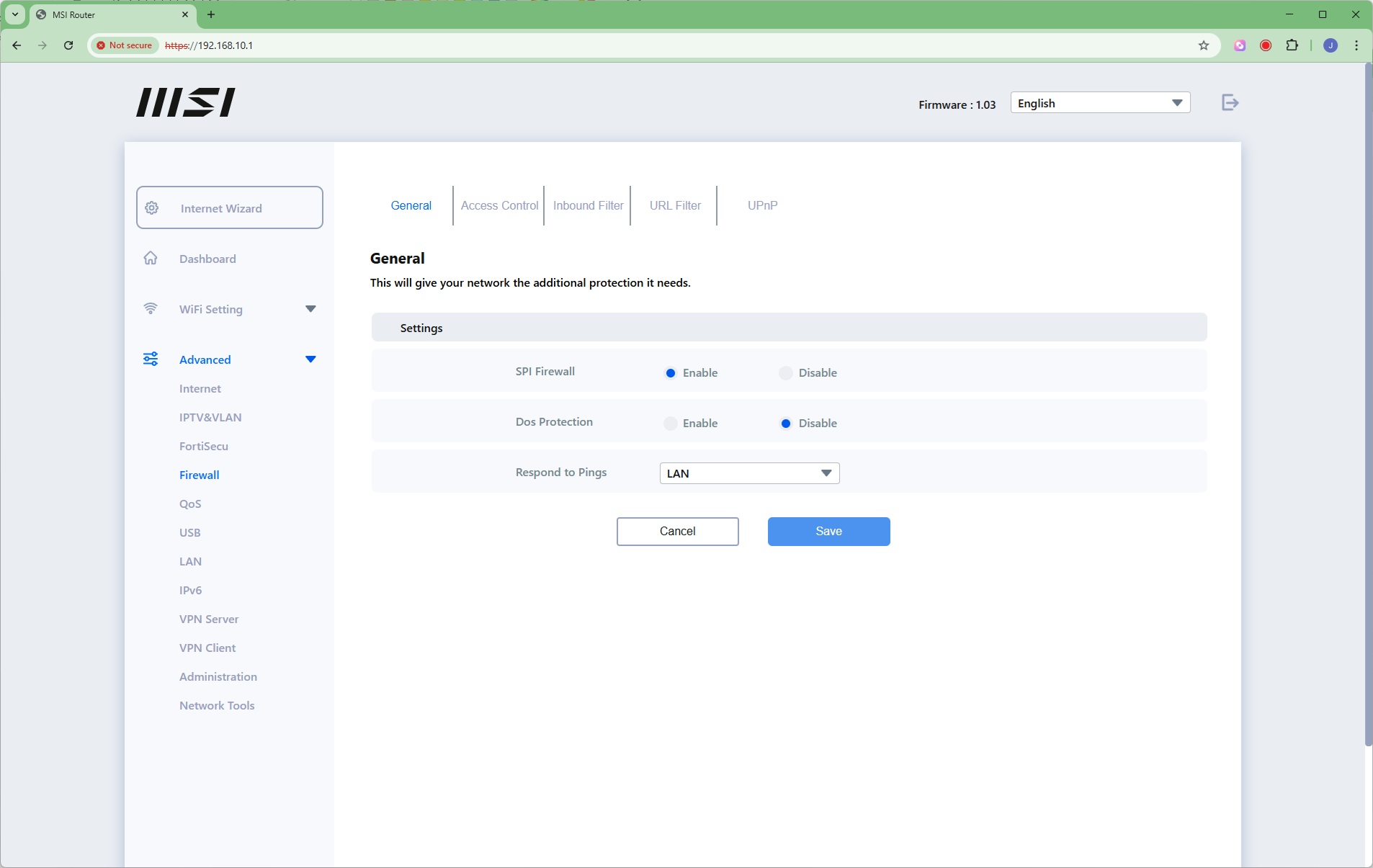The image size is (1373, 868).
Task: Switch to the URL Filter tab
Action: tap(675, 206)
